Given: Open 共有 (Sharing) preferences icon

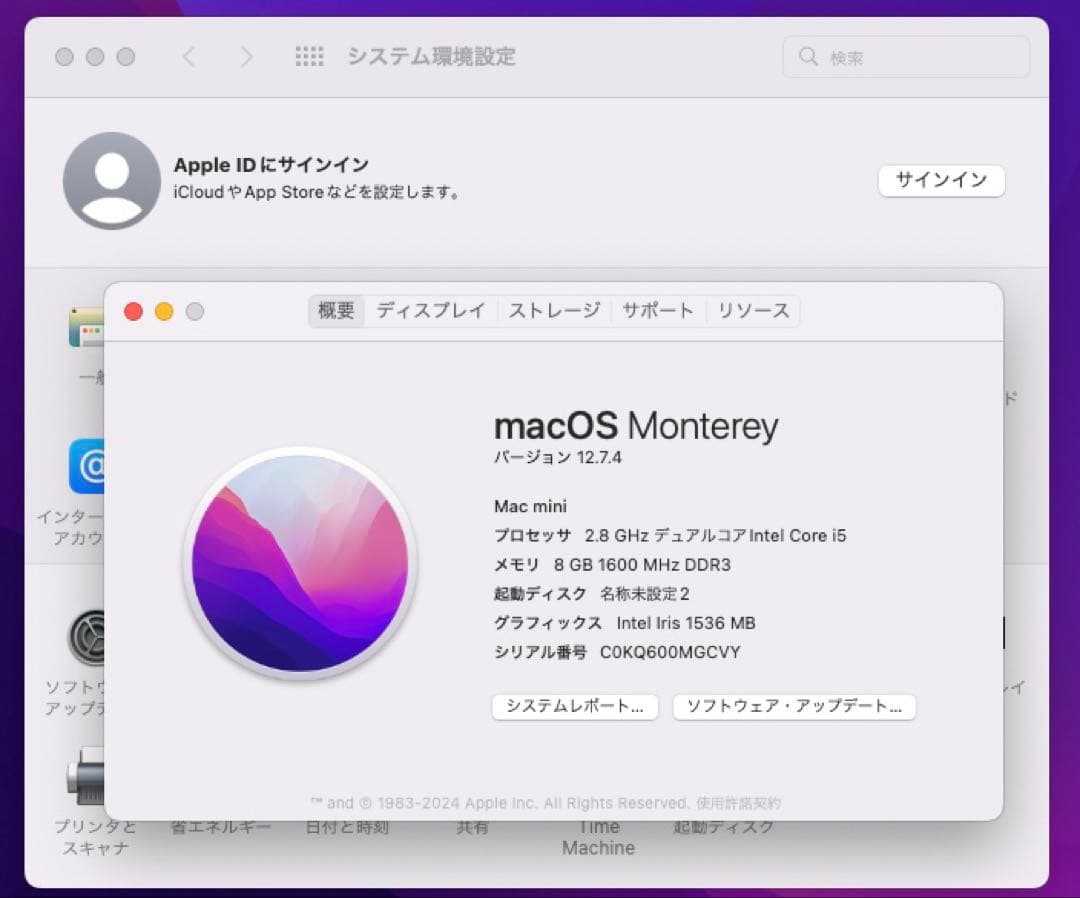Looking at the screenshot, I should (470, 827).
